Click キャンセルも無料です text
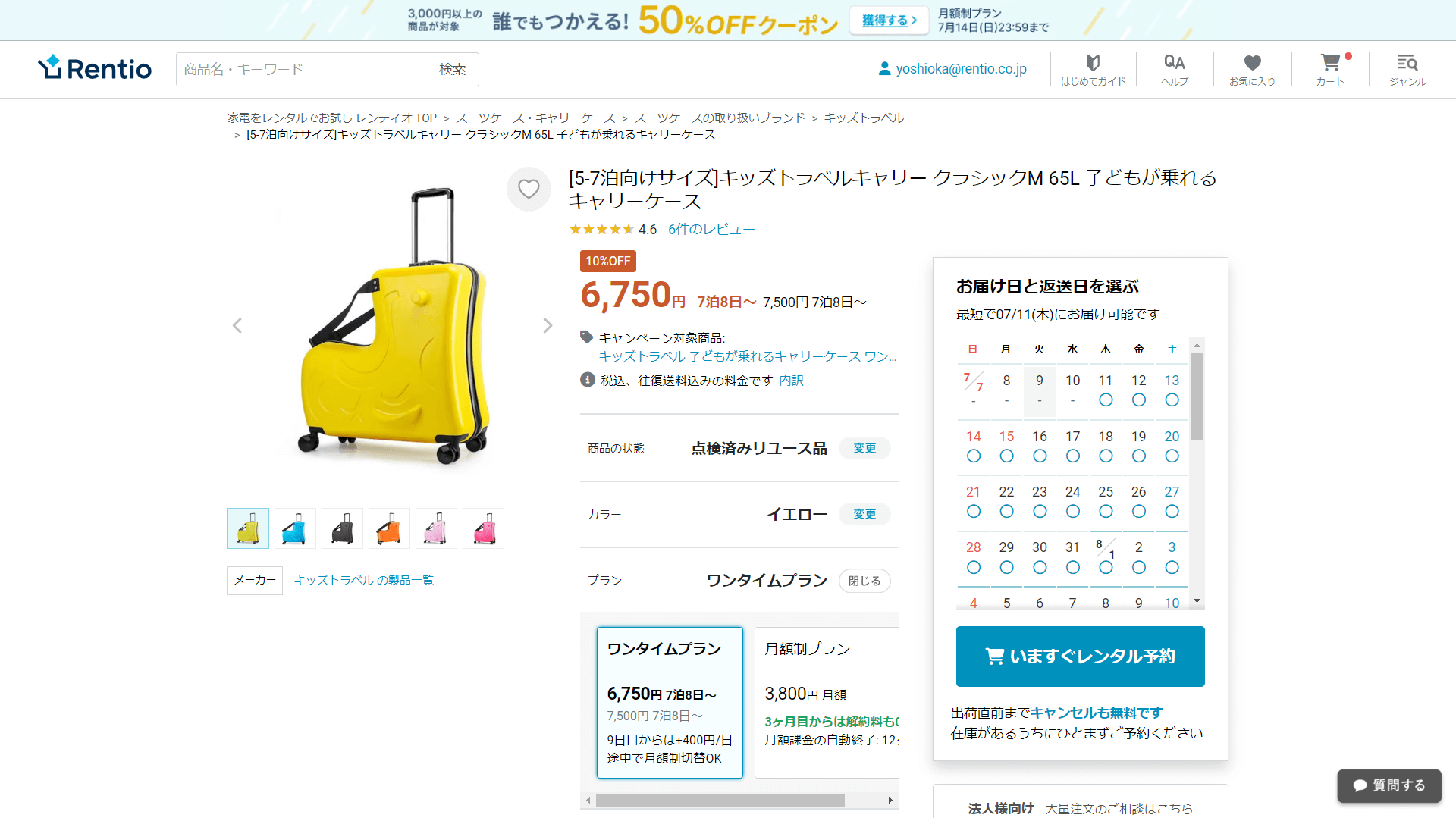 tap(1096, 713)
